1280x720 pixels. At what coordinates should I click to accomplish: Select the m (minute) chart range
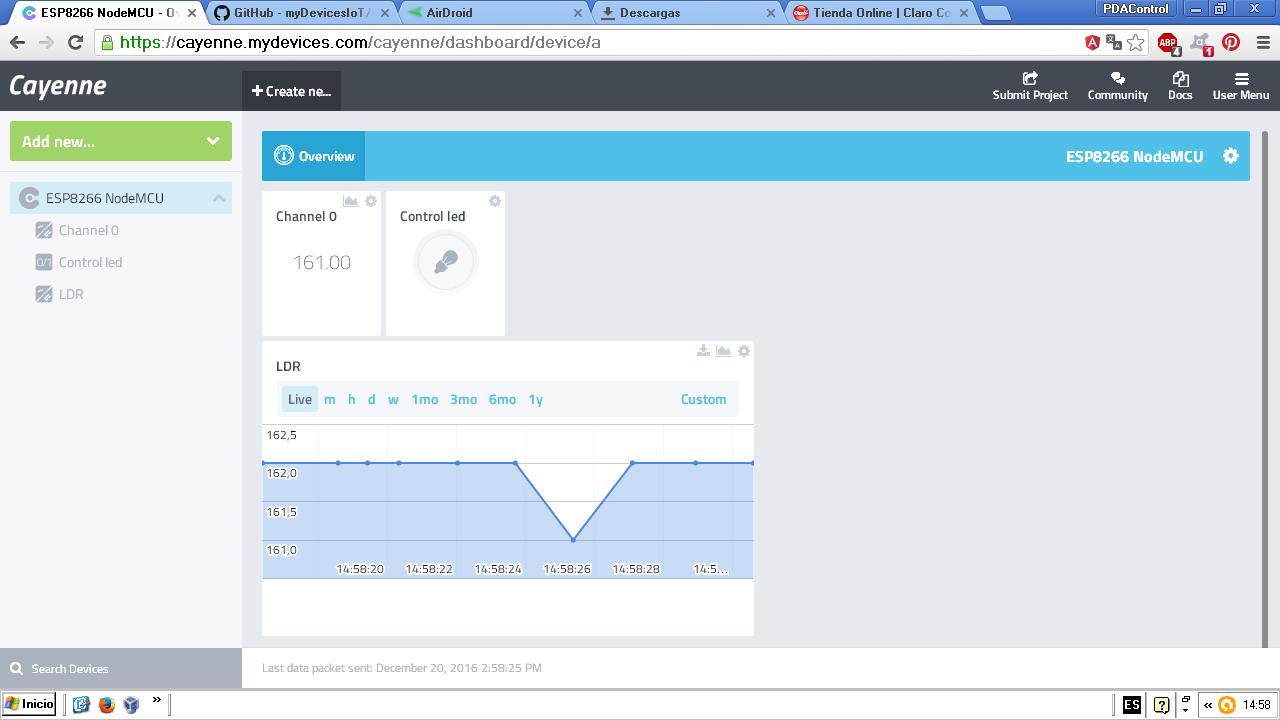coord(330,399)
